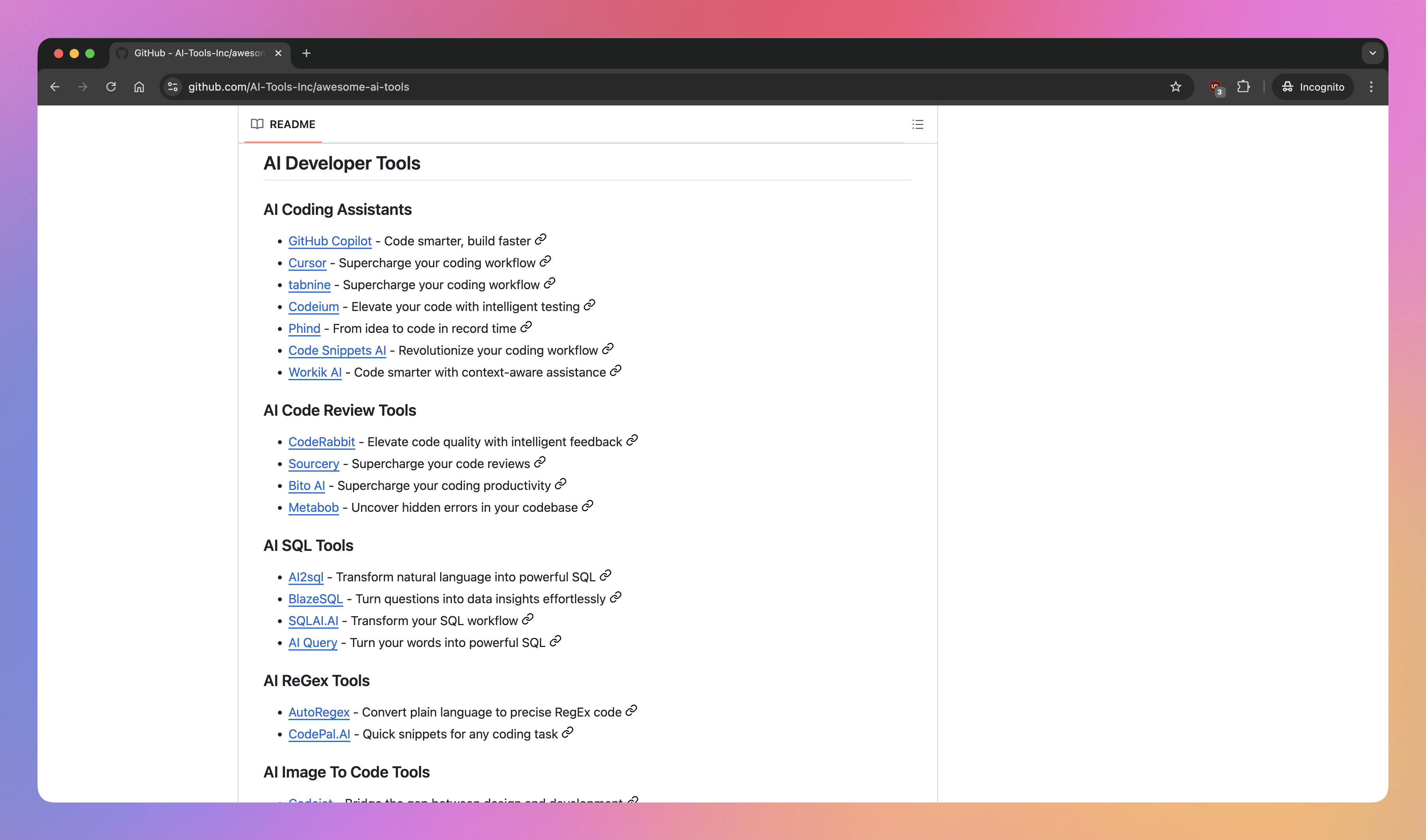Click the Incognito badge
Screen dimensions: 1426x840
[1312, 87]
